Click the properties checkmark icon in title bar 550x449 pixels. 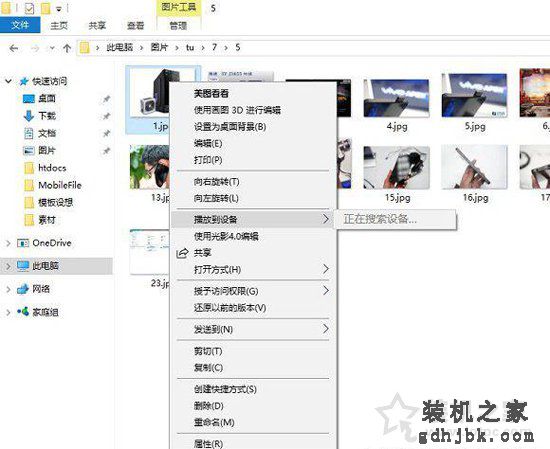[29, 8]
